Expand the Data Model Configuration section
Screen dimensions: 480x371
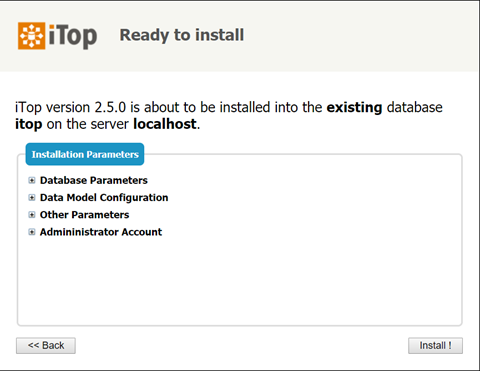[32, 198]
